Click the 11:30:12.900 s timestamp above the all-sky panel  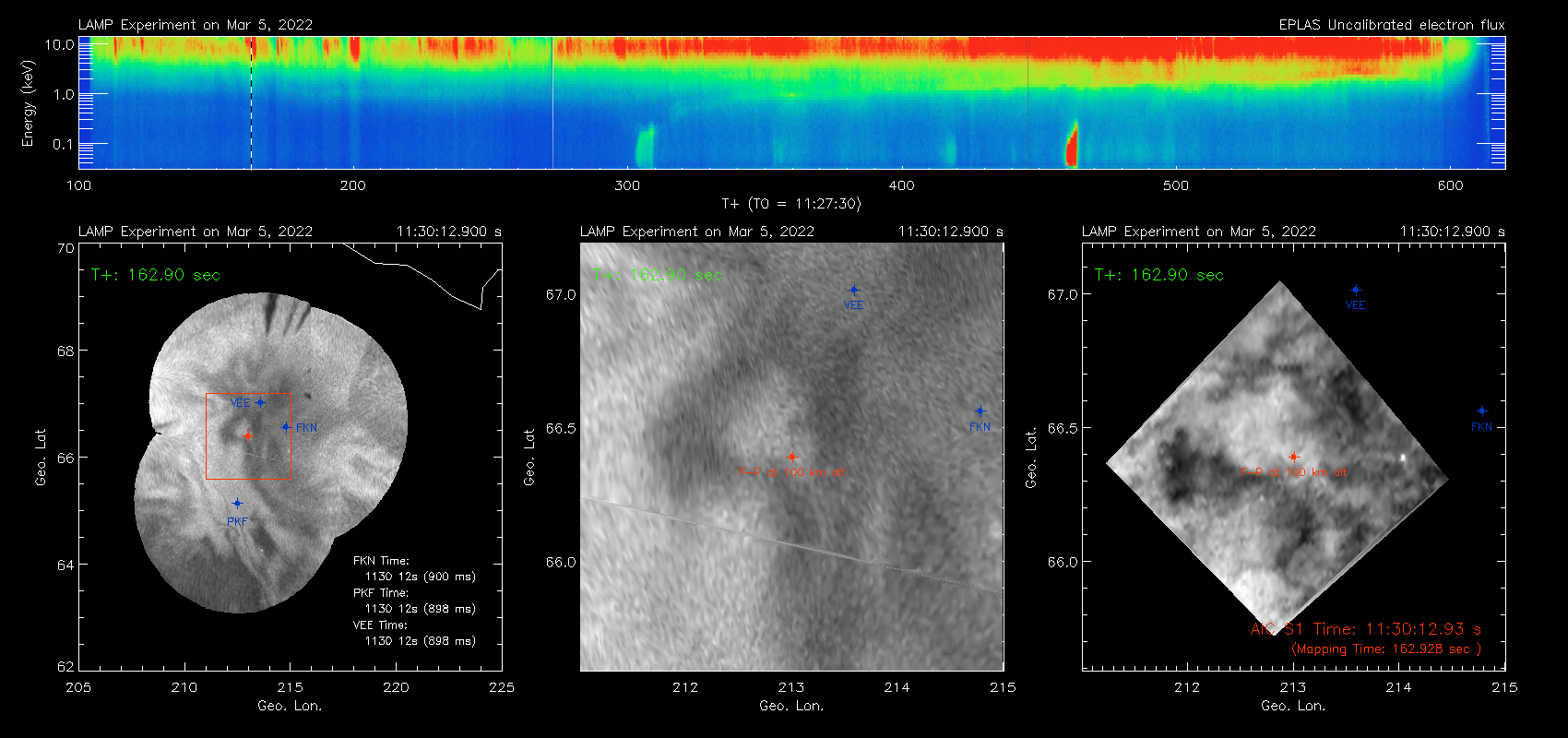(449, 232)
